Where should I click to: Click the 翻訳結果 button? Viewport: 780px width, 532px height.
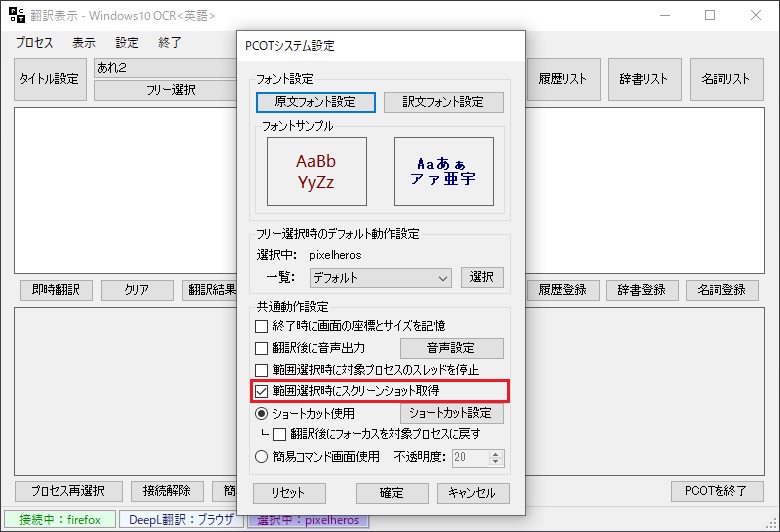[210, 290]
